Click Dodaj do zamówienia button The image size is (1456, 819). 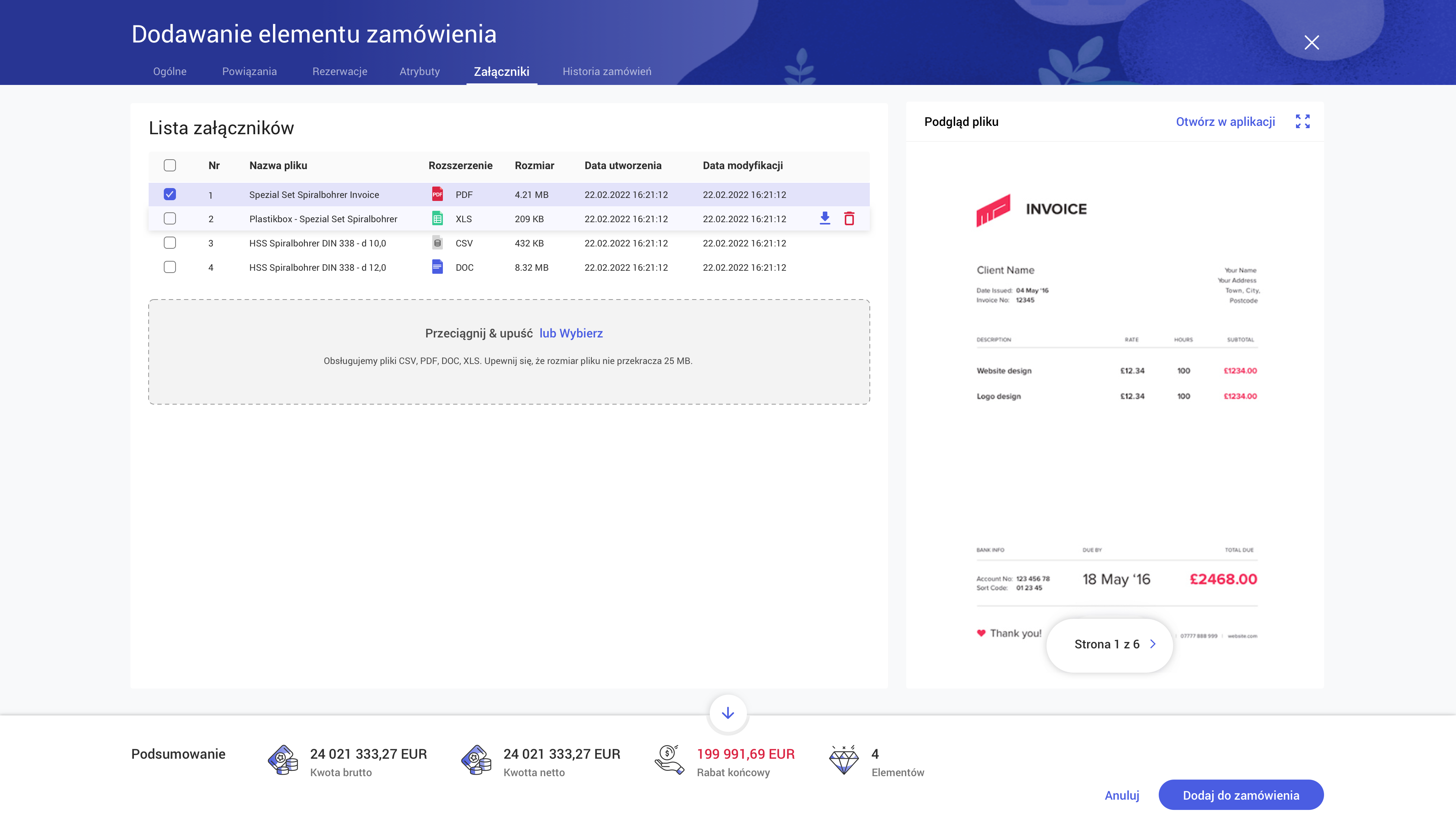click(x=1241, y=795)
